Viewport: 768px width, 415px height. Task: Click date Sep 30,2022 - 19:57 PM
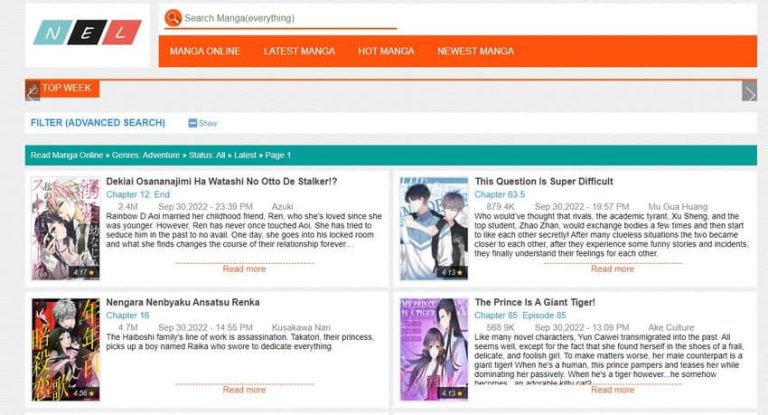(x=582, y=206)
